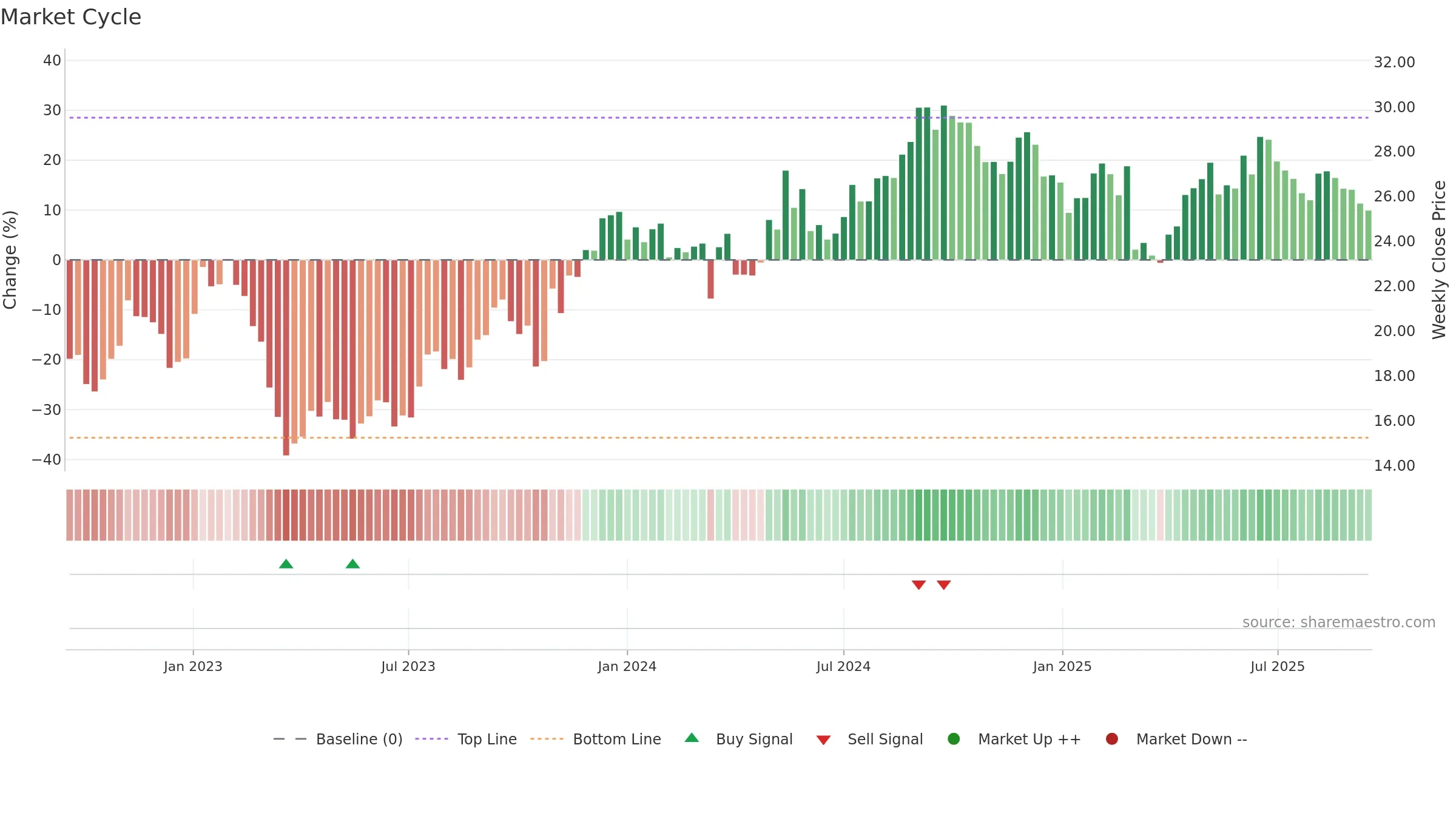Click the −40 tick on the Change axis
This screenshot has height=819, width=1456.
tap(47, 460)
